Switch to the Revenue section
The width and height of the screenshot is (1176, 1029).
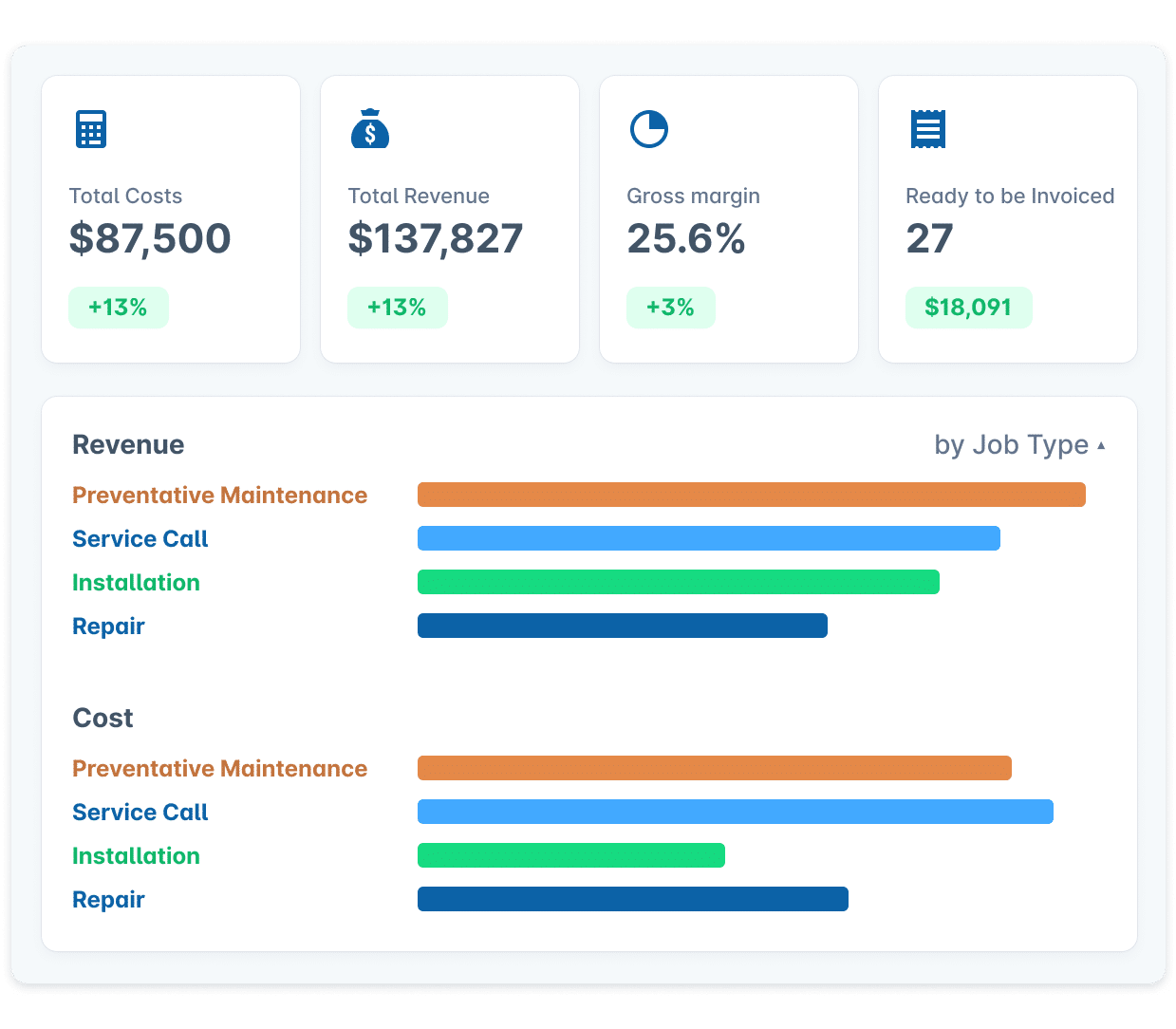coord(128,444)
